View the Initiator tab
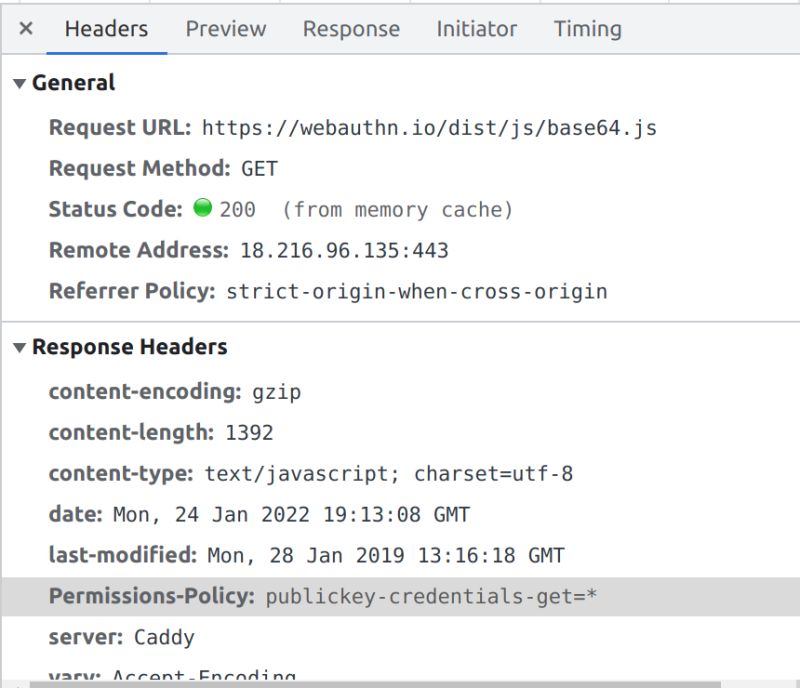The height and width of the screenshot is (688, 800). tap(476, 29)
